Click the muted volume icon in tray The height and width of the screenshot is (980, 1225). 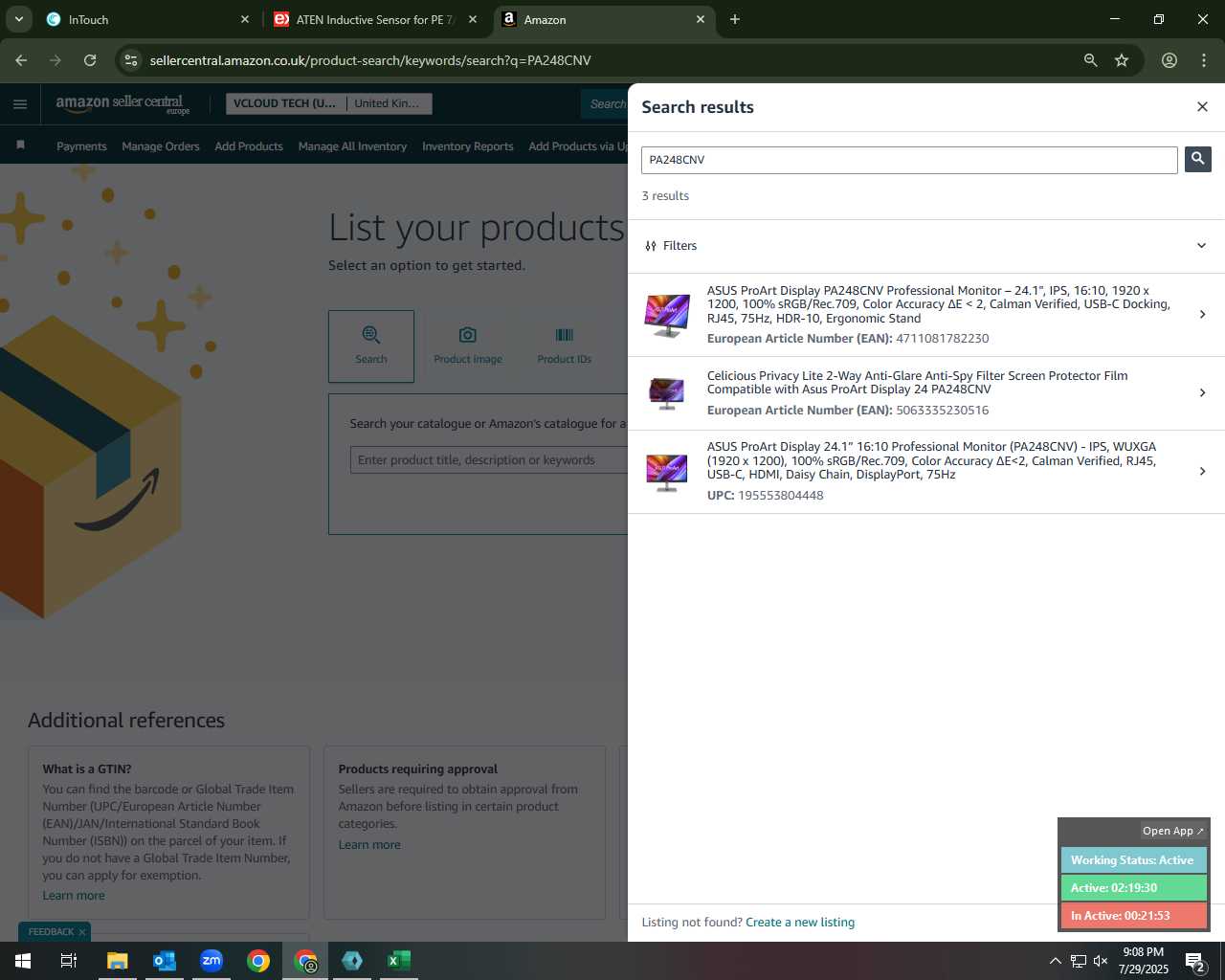point(1101,961)
